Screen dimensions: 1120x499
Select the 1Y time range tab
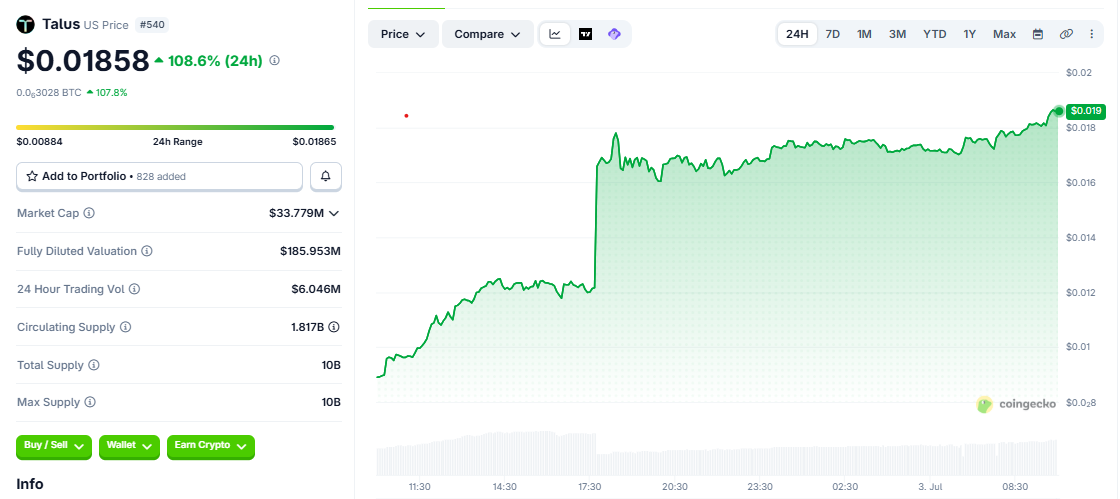[x=969, y=34]
